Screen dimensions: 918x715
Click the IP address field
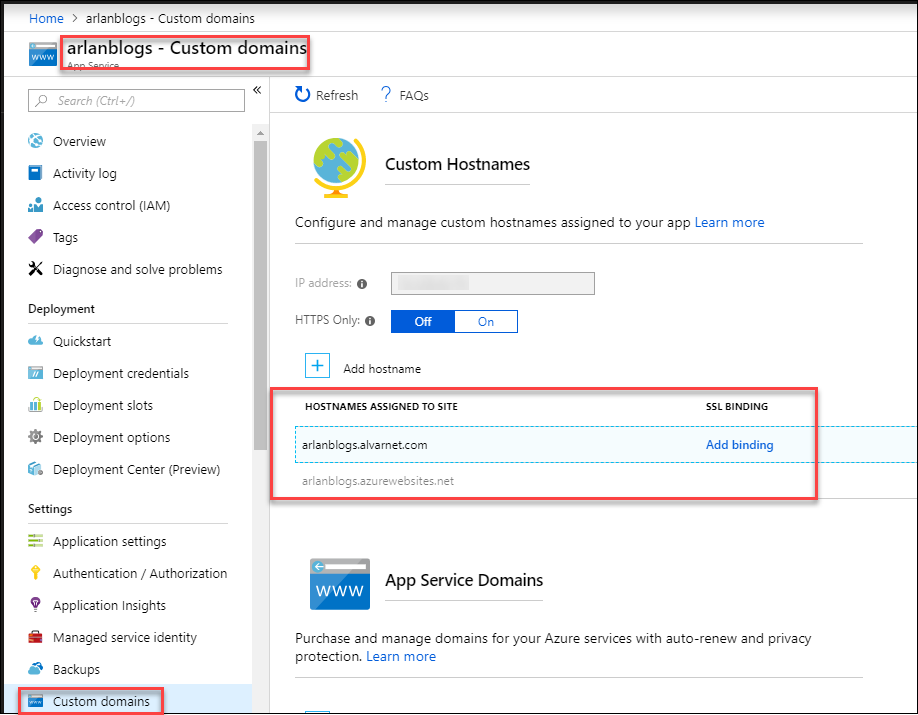[493, 283]
